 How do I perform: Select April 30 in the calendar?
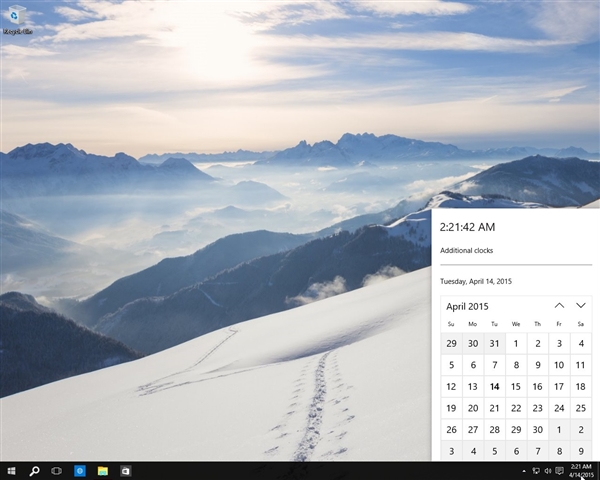[x=538, y=429]
